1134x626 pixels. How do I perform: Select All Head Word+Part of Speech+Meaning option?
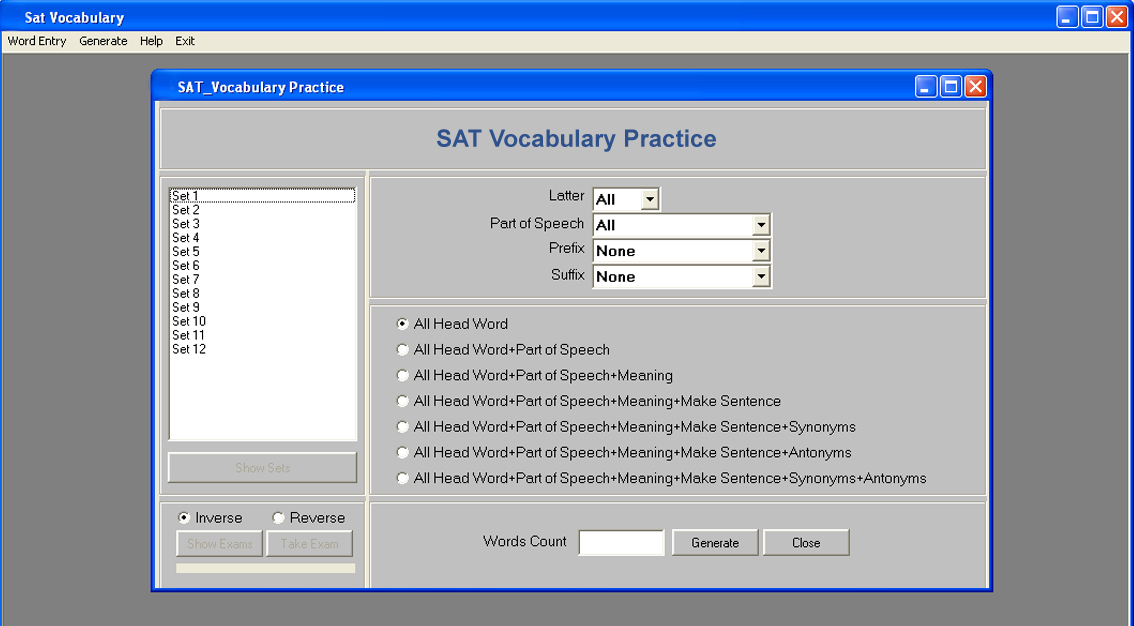point(403,376)
